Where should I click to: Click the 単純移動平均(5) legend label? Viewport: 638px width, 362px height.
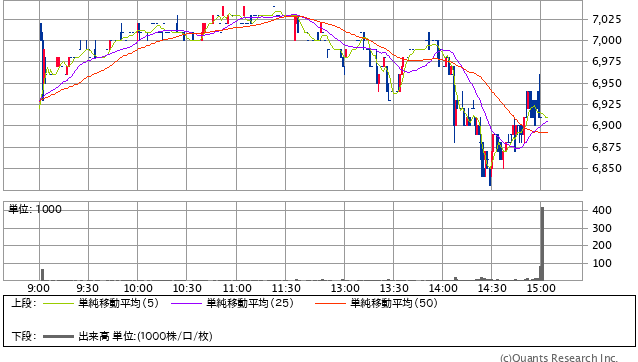(x=118, y=303)
